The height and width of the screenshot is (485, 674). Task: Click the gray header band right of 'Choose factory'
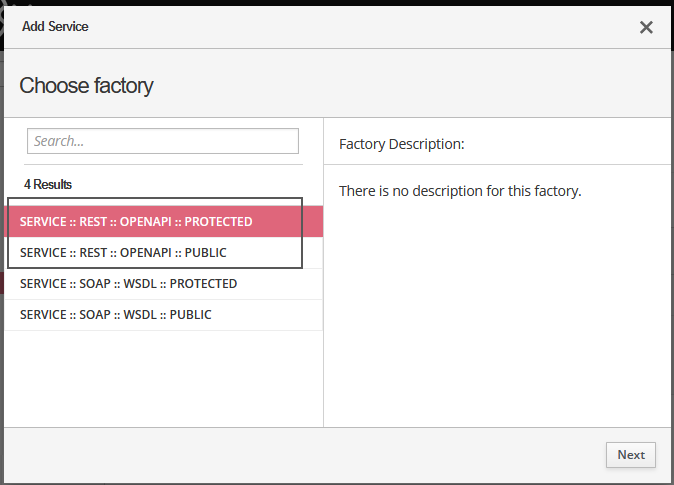tap(420, 85)
